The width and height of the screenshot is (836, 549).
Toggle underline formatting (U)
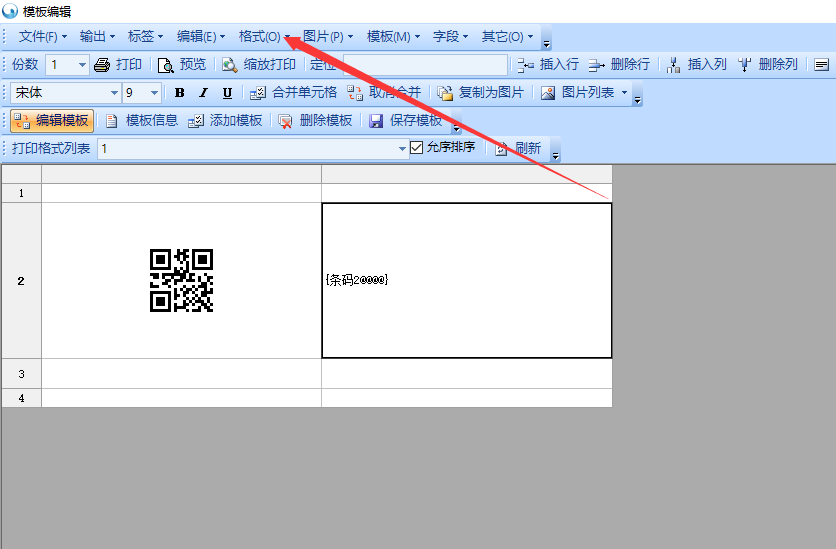[x=227, y=93]
